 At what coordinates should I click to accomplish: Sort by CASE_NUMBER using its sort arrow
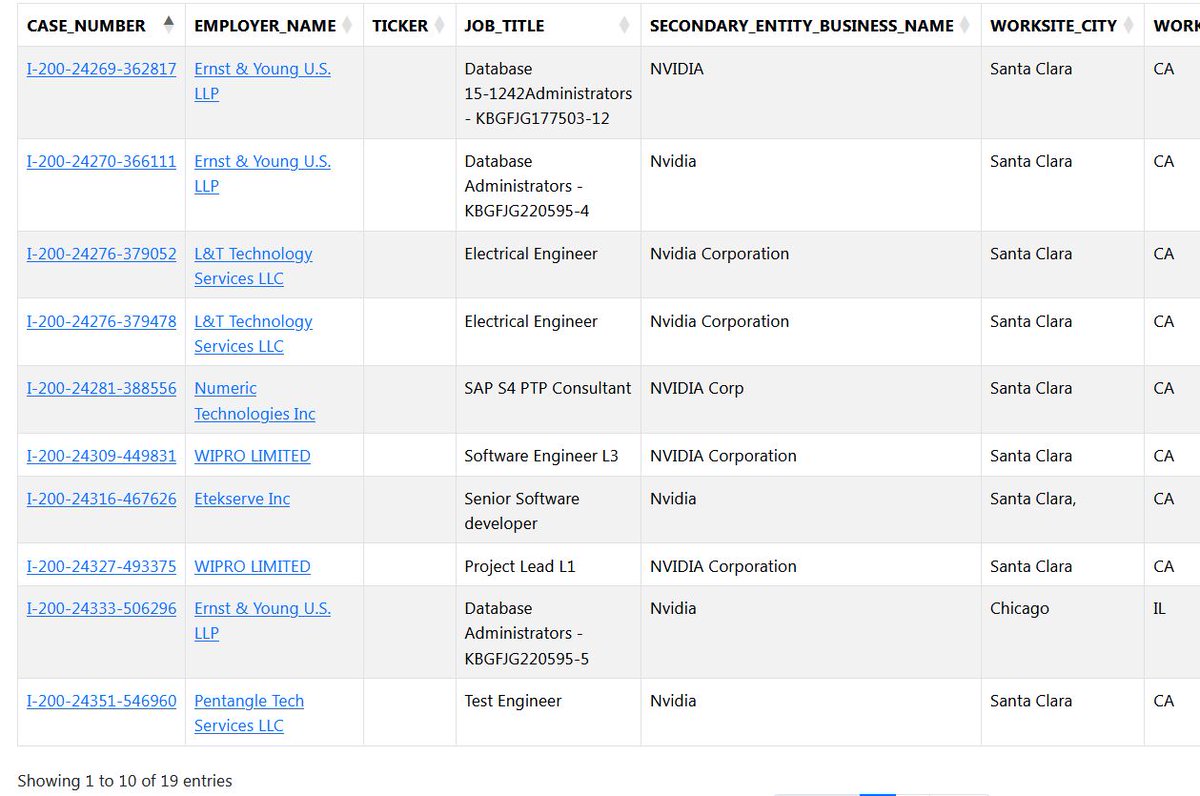[168, 24]
